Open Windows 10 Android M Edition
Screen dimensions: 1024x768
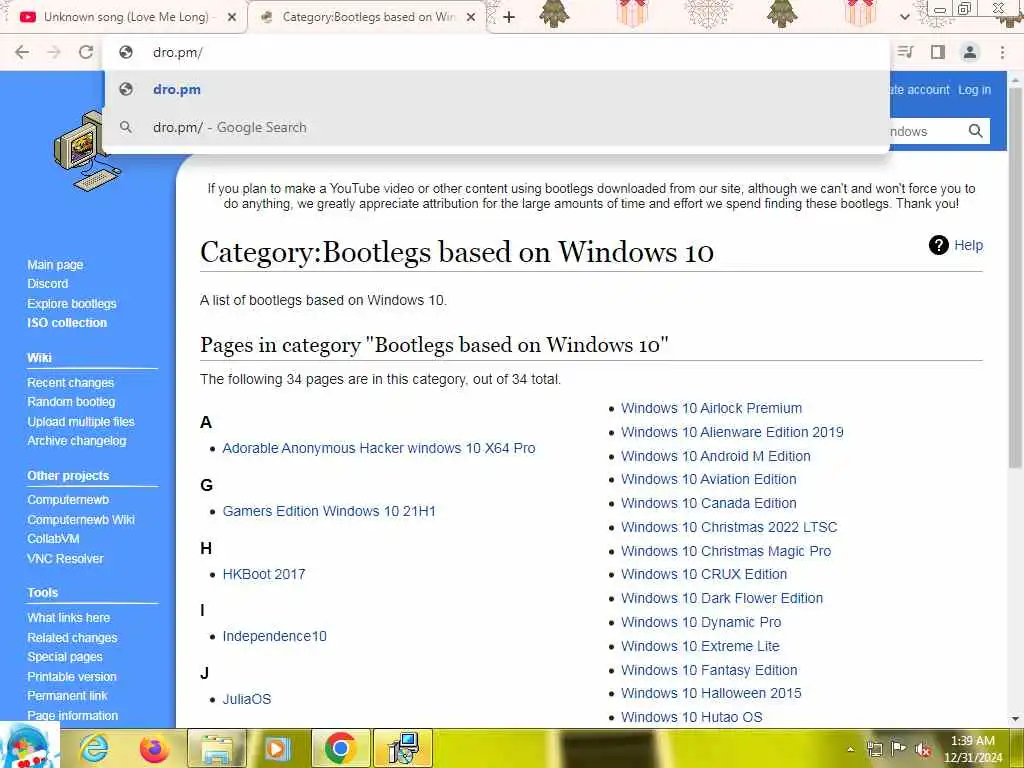coord(716,456)
